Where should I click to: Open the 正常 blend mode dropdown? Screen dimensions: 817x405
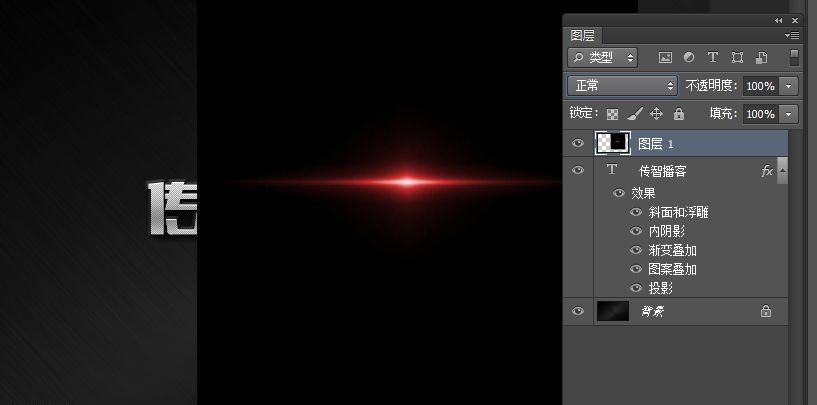[x=623, y=86]
